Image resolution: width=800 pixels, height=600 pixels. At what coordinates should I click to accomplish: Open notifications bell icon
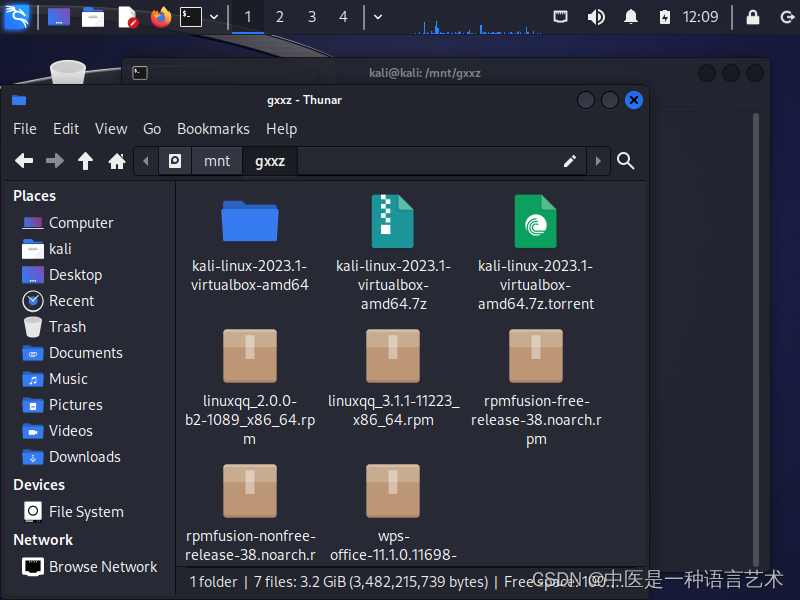(631, 17)
